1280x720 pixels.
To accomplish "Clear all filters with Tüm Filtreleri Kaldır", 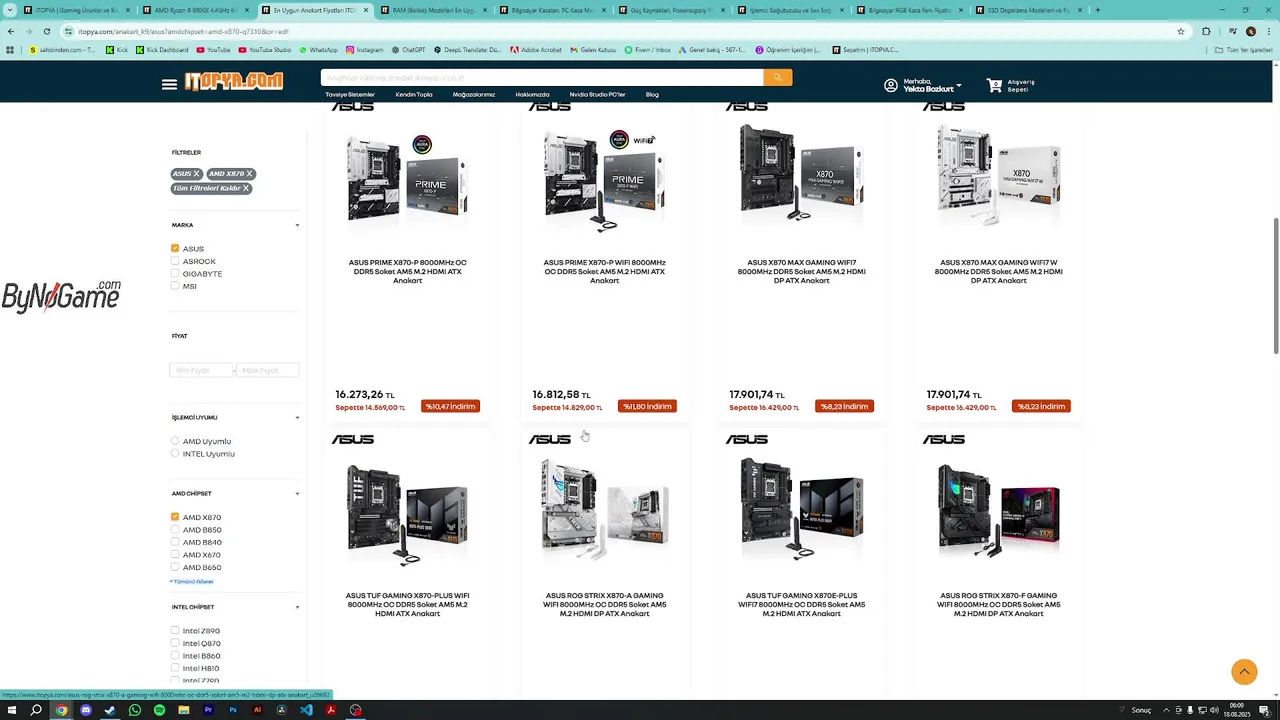I will click(210, 188).
